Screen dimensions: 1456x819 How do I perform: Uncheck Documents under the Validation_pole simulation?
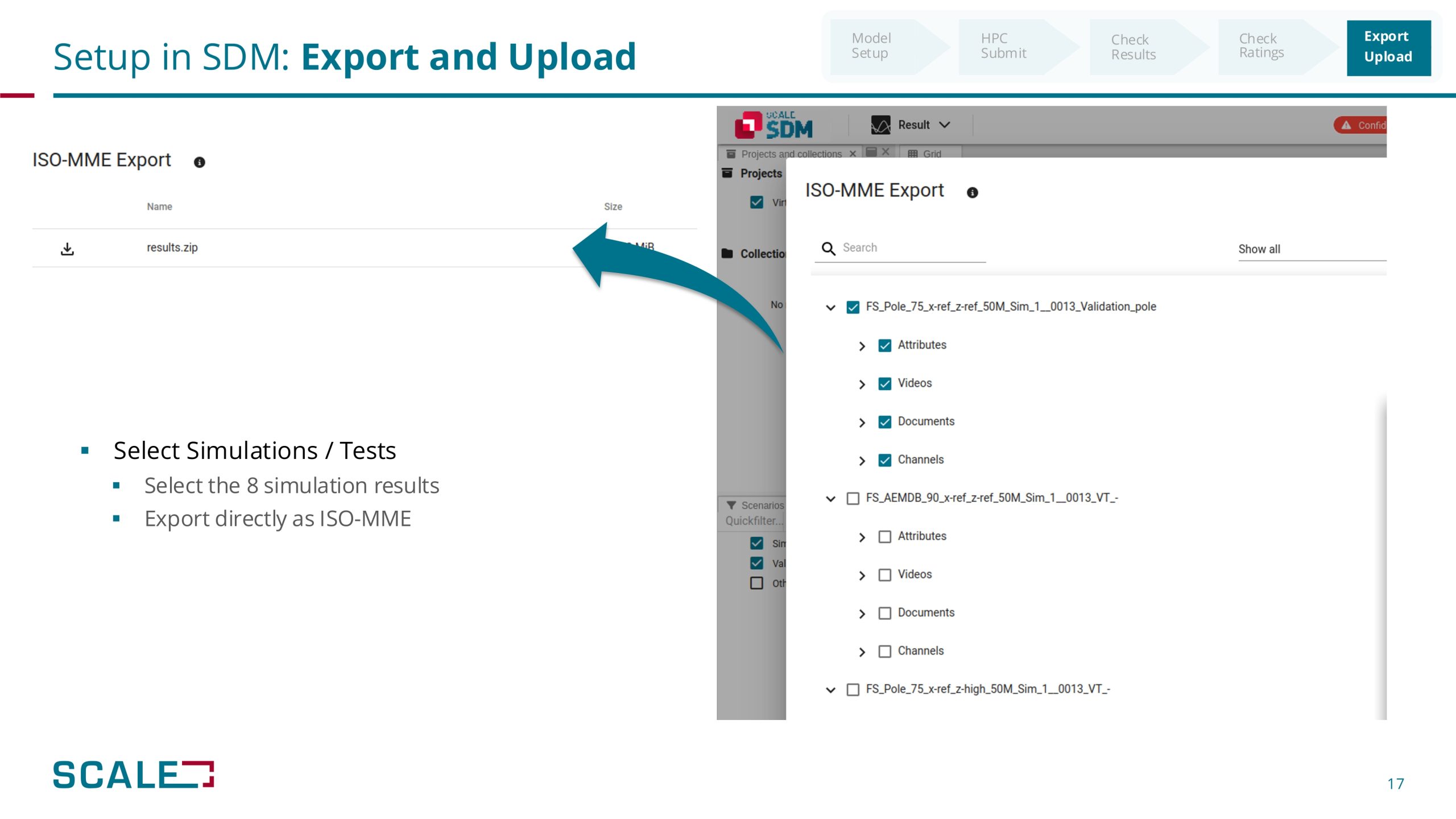click(884, 422)
